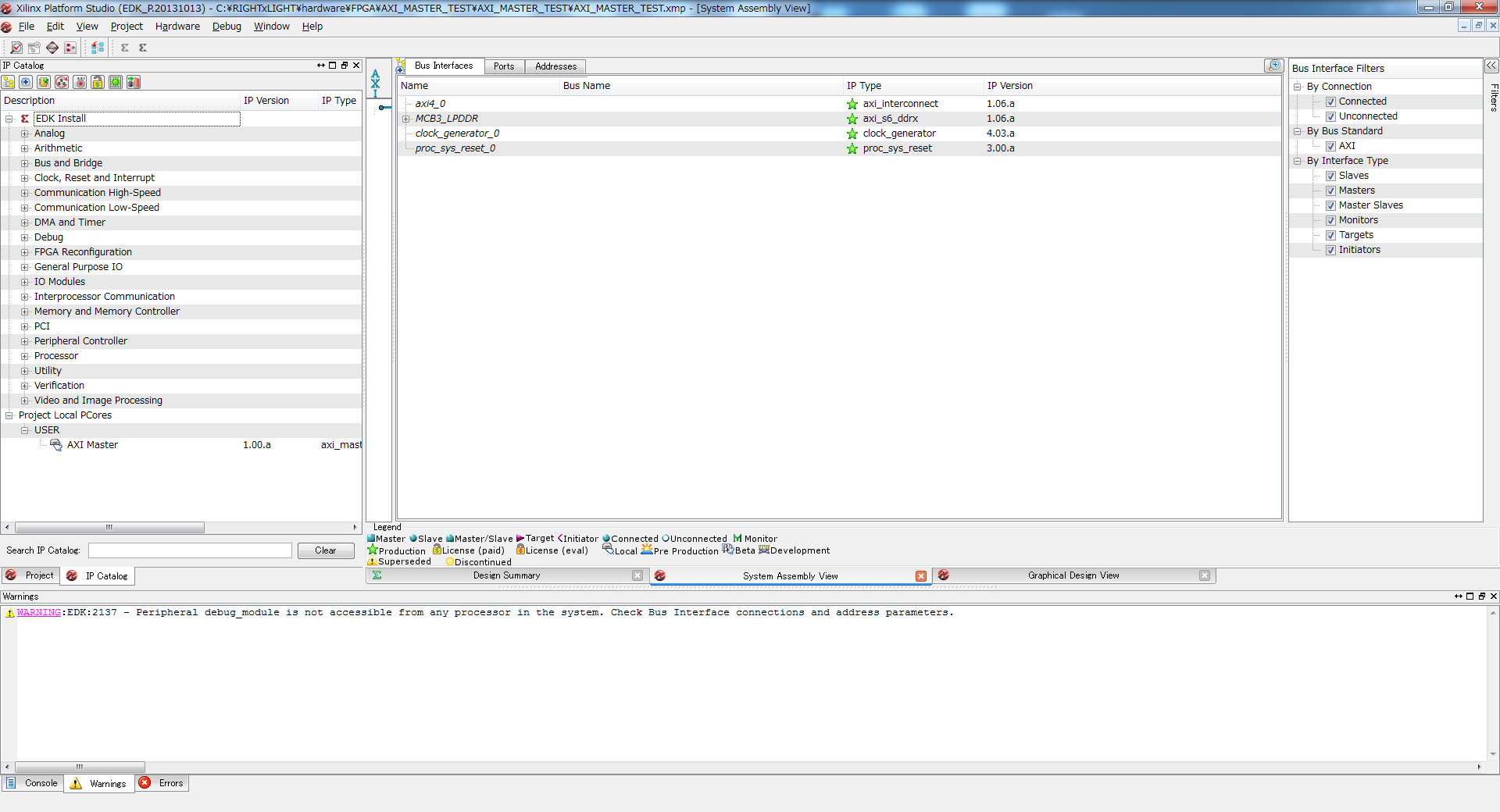
Task: Click the right sigma toolbar icon
Action: coord(143,48)
